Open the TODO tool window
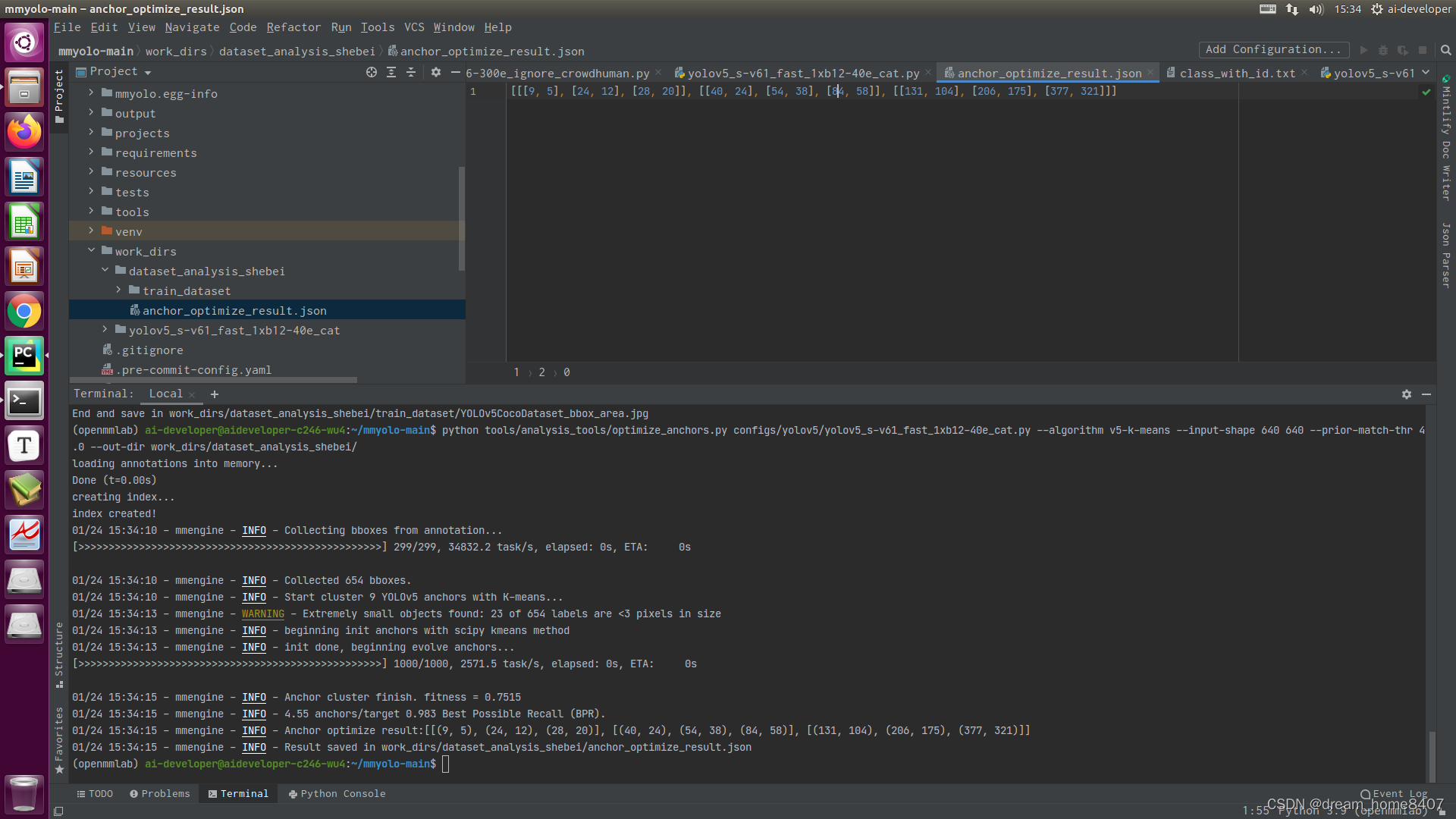1456x819 pixels. pos(95,794)
